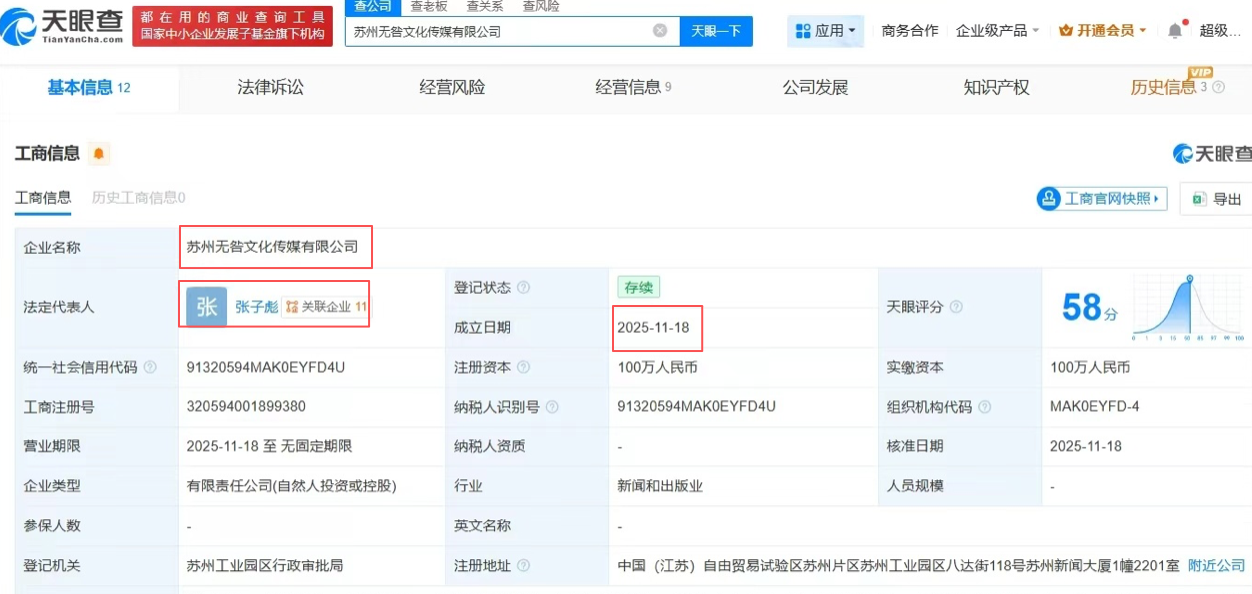Click the 58分 score value
Image resolution: width=1252 pixels, height=594 pixels.
click(x=1090, y=308)
